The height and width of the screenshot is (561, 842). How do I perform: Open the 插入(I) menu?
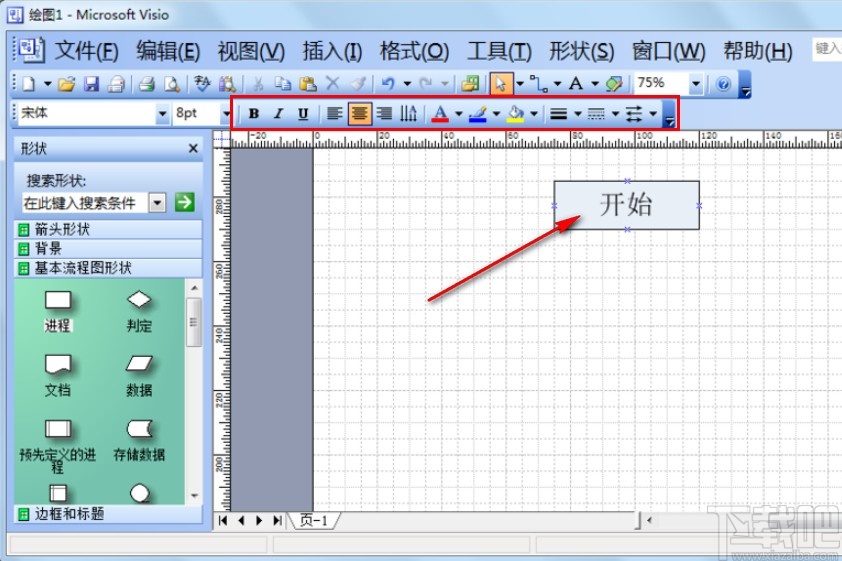[x=332, y=52]
